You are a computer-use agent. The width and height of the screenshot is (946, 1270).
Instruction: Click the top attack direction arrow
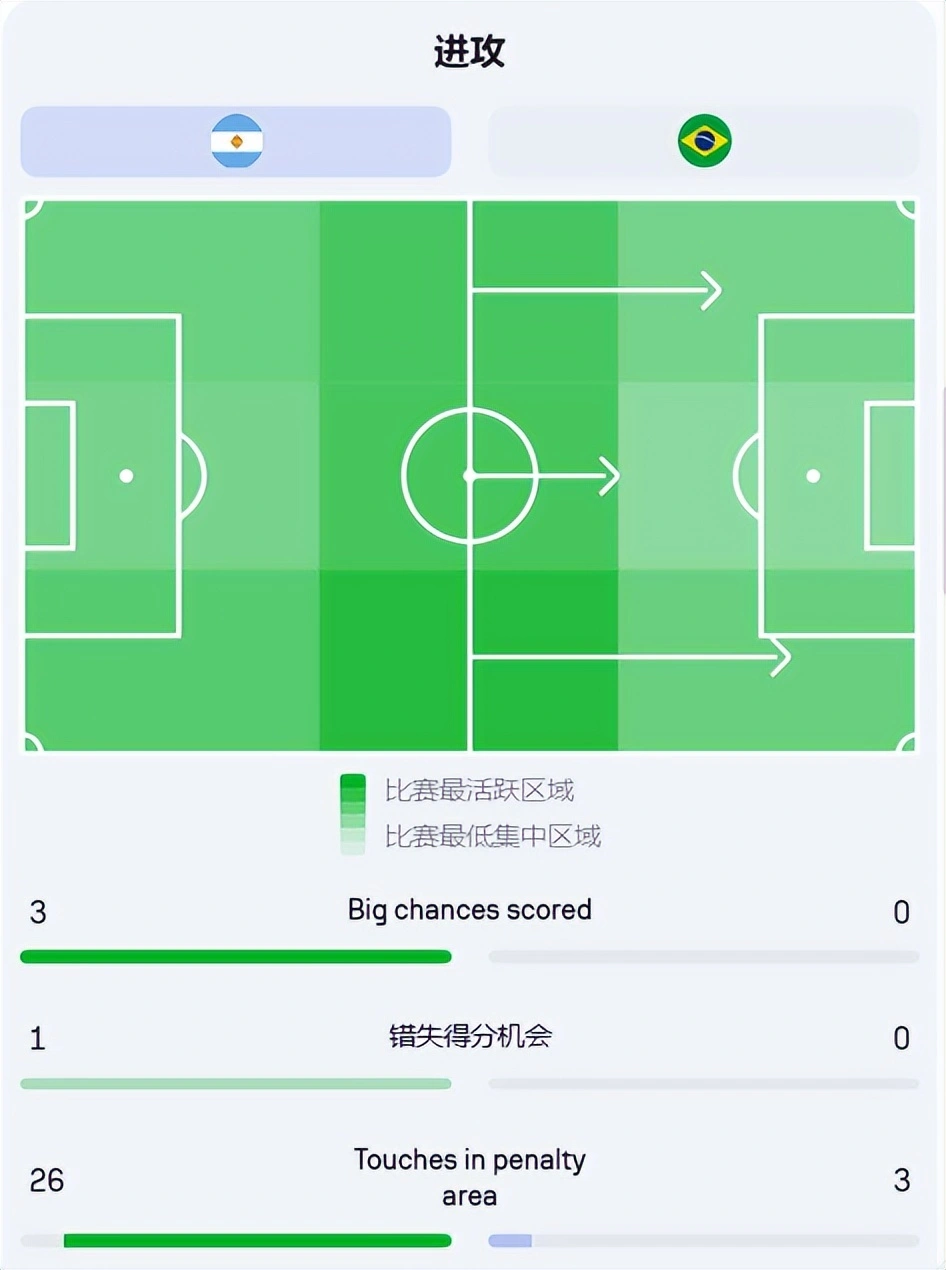coord(596,291)
